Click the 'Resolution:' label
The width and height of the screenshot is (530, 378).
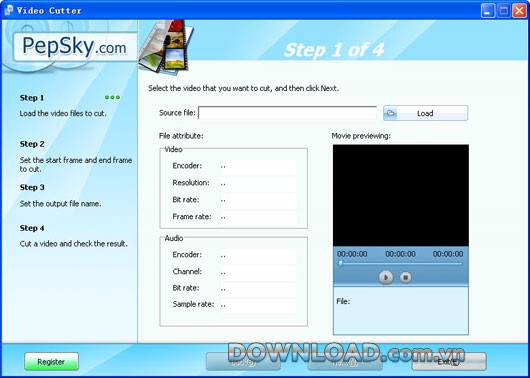pos(191,183)
